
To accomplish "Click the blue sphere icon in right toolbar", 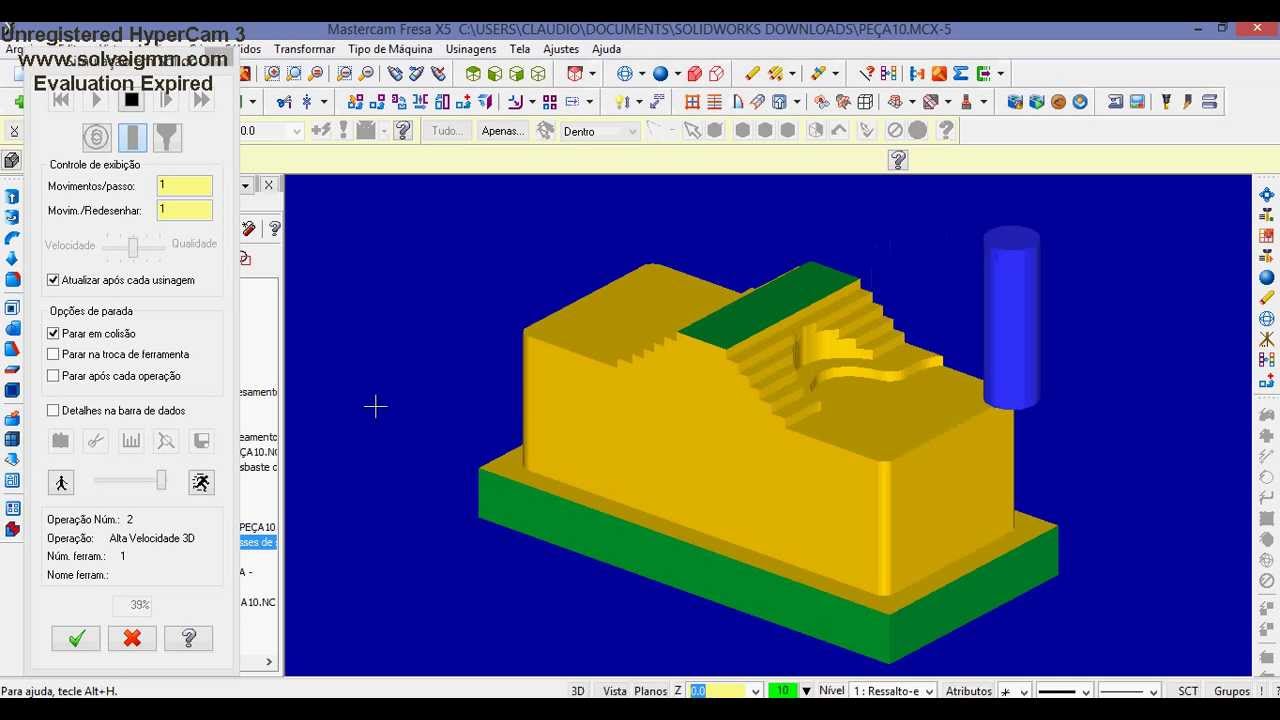I will pyautogui.click(x=1267, y=278).
